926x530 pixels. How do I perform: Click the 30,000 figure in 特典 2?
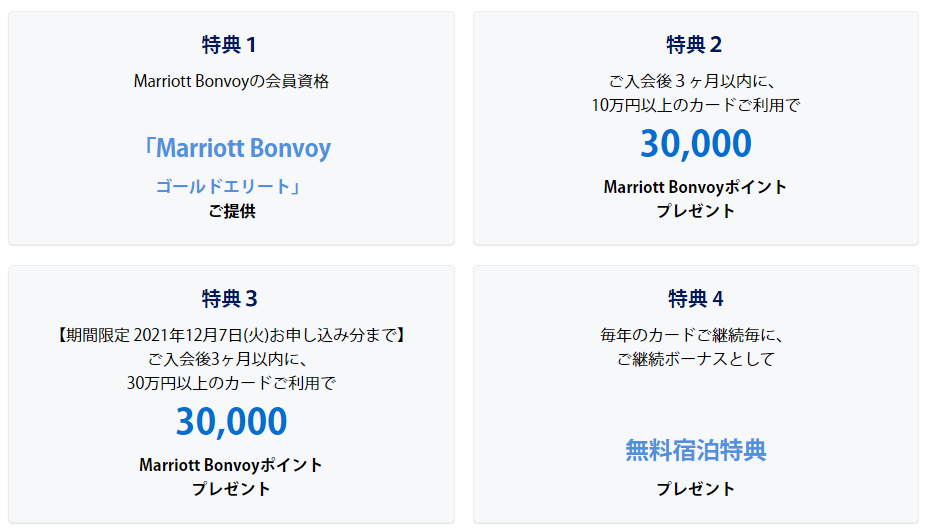coord(696,144)
